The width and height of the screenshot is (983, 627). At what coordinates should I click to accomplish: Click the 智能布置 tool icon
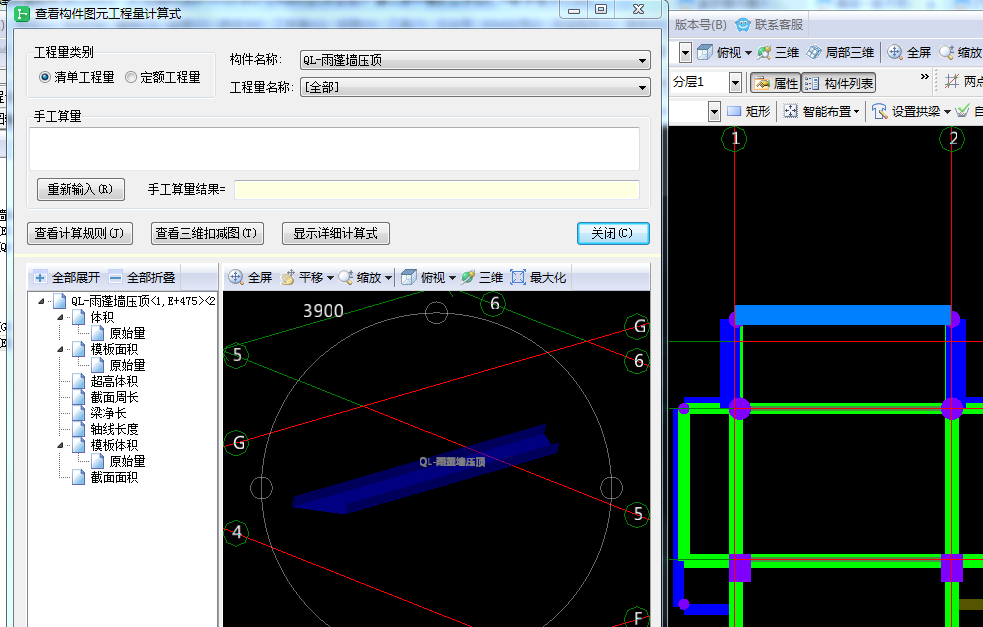[x=791, y=112]
